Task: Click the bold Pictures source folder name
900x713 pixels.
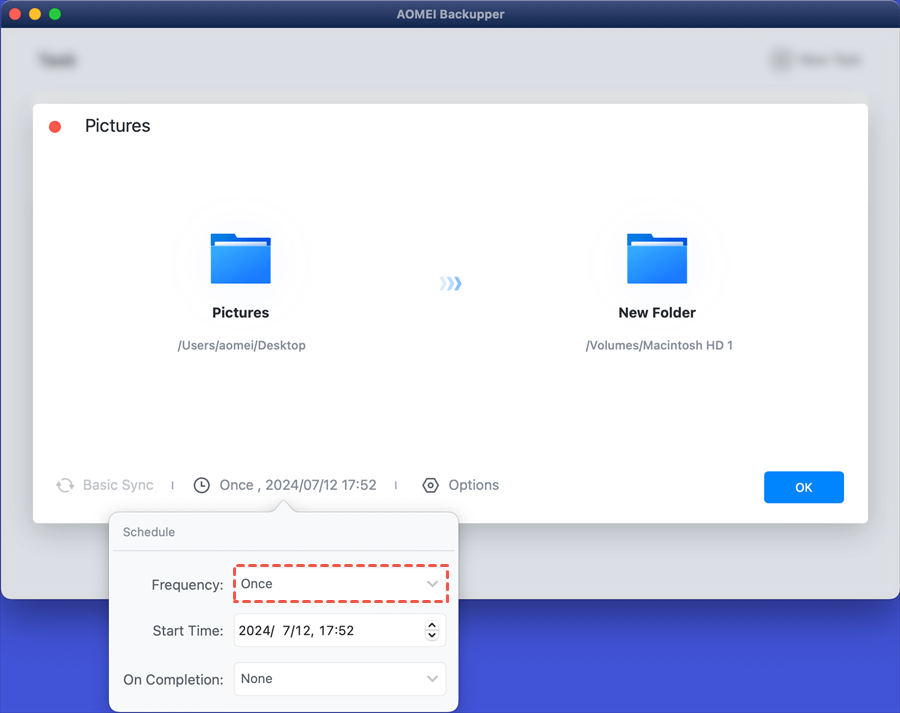Action: tap(240, 312)
